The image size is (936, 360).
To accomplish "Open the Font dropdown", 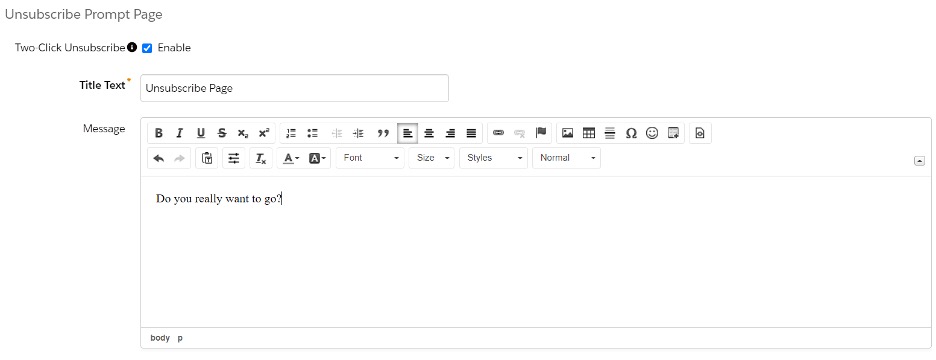I will pos(370,158).
